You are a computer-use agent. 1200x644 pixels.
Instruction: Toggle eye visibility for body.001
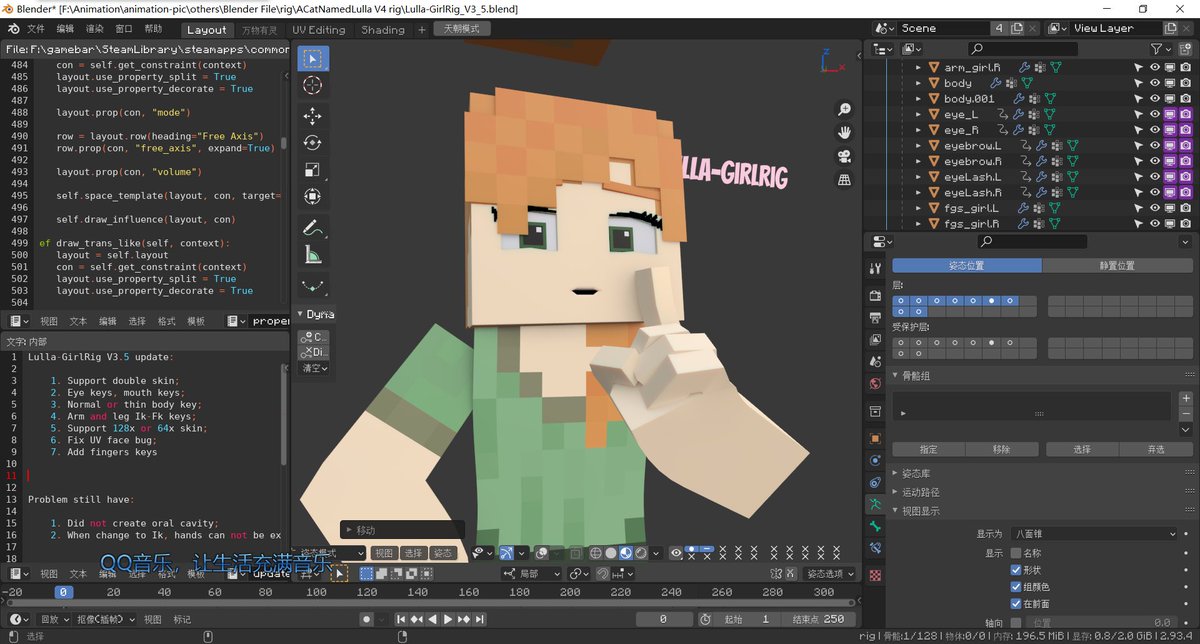pyautogui.click(x=1155, y=99)
